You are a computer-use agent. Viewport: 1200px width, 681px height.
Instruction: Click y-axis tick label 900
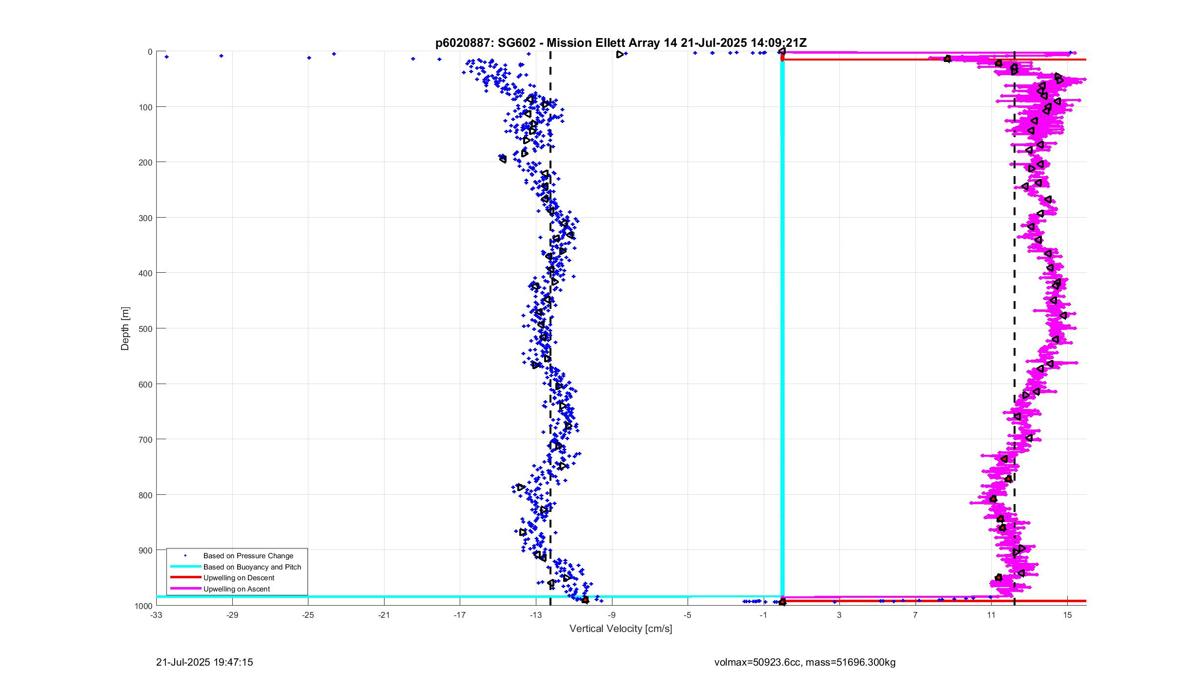tap(144, 550)
